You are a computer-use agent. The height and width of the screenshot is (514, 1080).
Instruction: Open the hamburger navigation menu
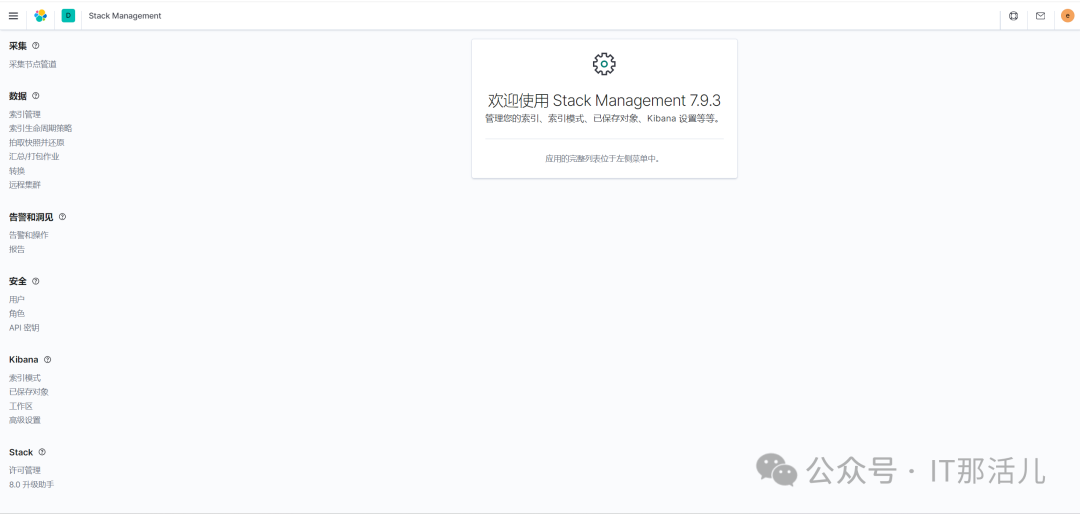click(x=13, y=16)
